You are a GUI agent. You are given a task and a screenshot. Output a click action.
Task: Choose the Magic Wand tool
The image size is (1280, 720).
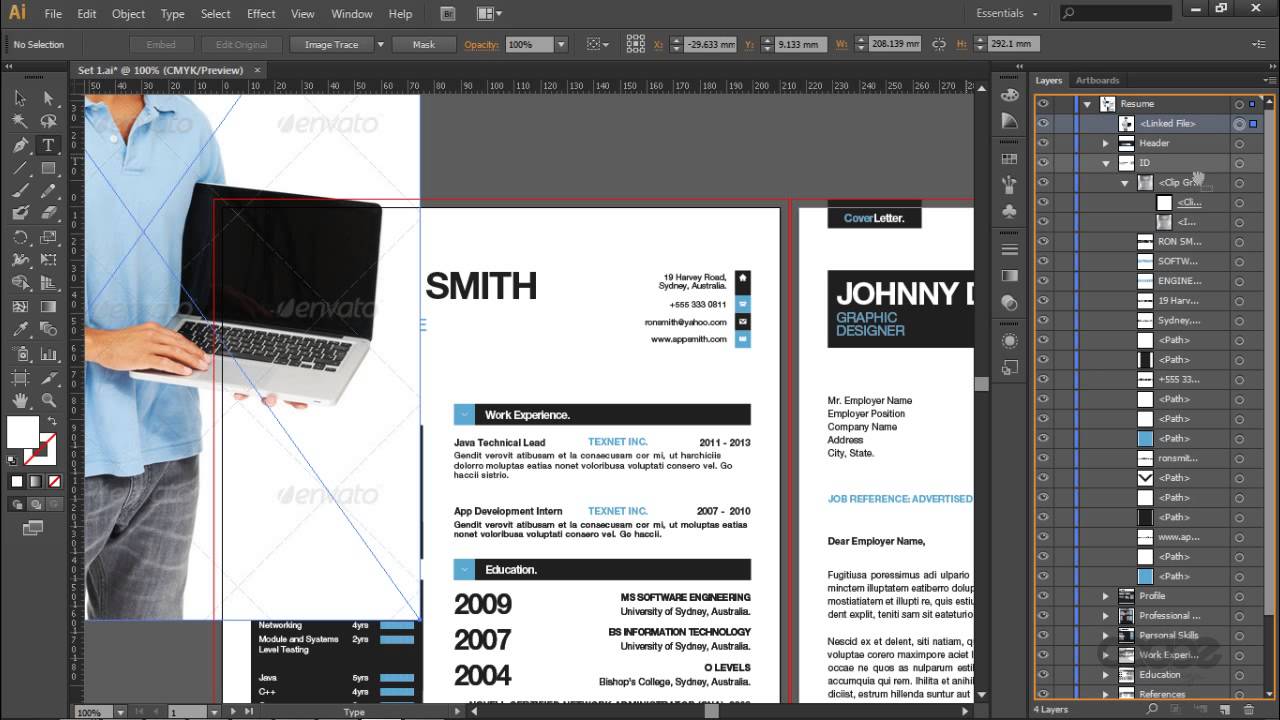tap(20, 121)
